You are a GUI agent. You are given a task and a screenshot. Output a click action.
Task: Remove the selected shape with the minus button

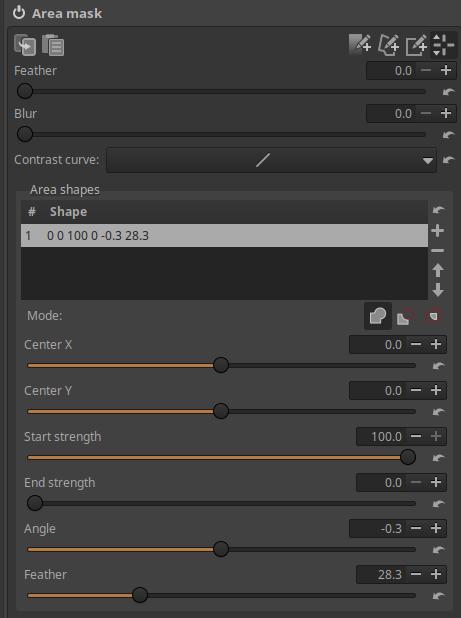coord(438,251)
